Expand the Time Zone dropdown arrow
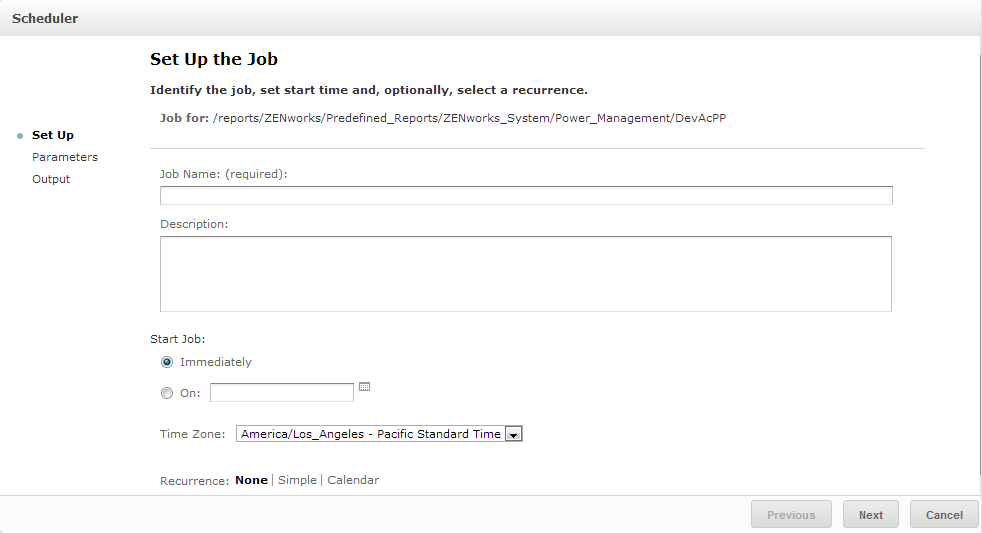Image resolution: width=982 pixels, height=533 pixels. coord(513,434)
